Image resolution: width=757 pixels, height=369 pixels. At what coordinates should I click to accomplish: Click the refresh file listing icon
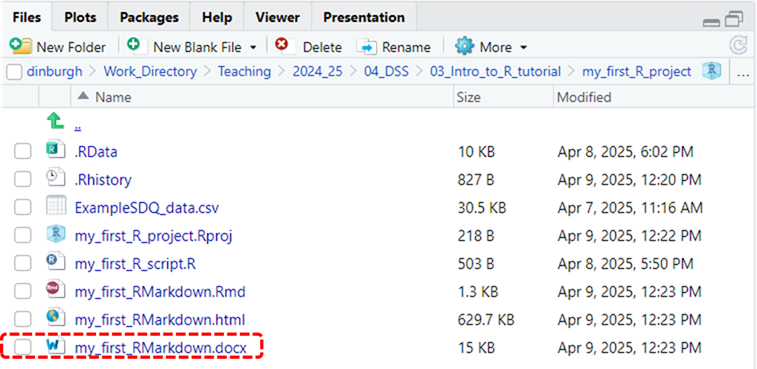tap(738, 46)
